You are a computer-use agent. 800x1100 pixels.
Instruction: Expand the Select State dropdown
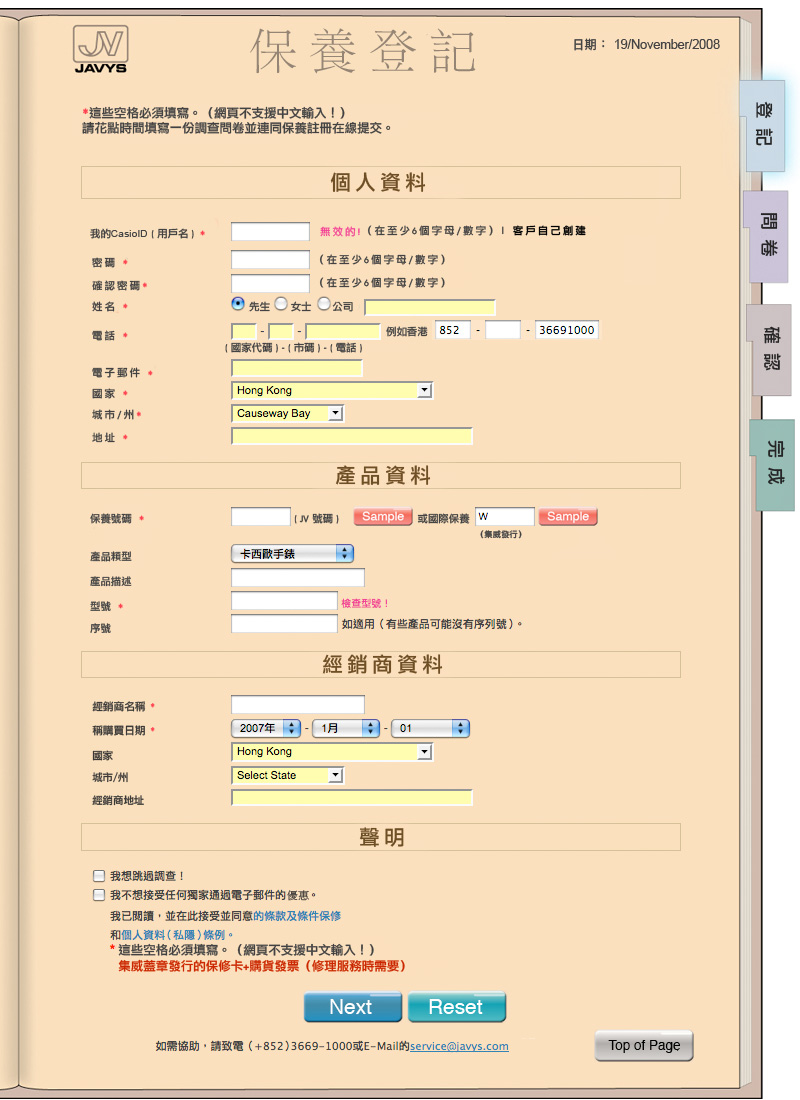(x=288, y=775)
